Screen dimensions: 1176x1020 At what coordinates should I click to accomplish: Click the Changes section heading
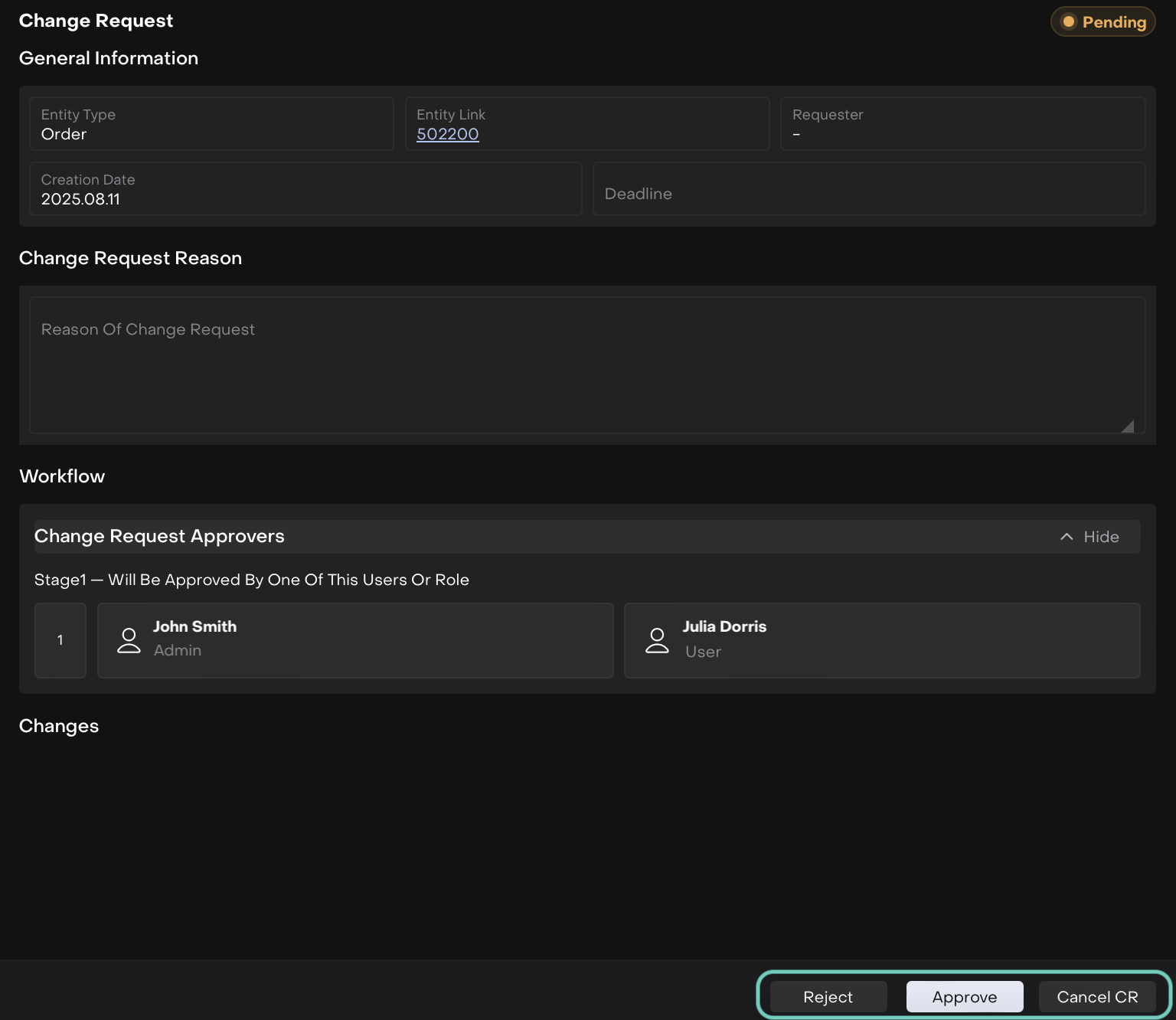[x=59, y=726]
